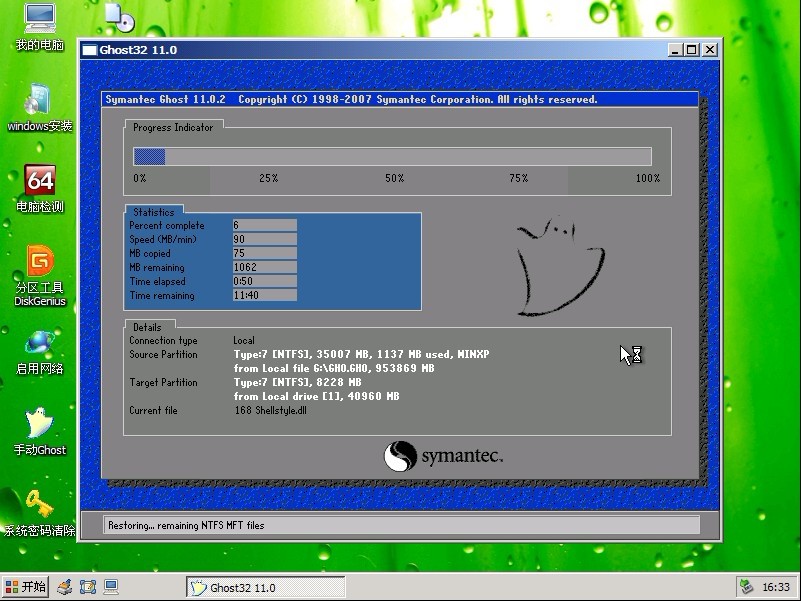801x601 pixels.
Task: Click the green system tray icon
Action: (745, 587)
